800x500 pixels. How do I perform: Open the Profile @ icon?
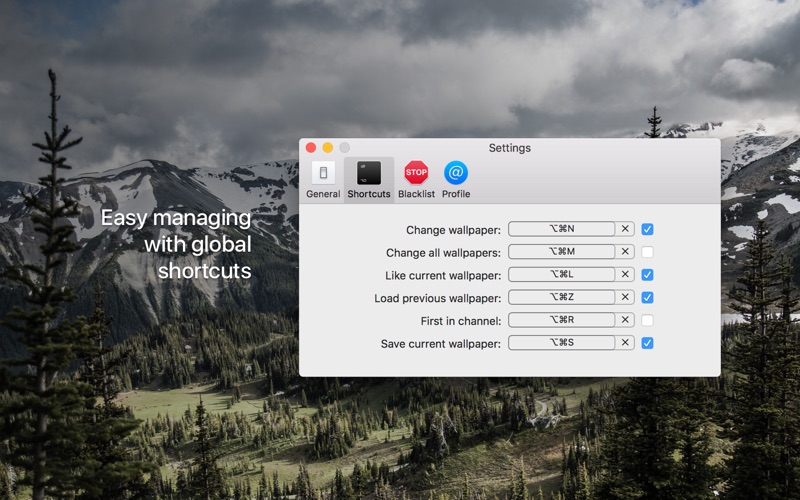456,173
